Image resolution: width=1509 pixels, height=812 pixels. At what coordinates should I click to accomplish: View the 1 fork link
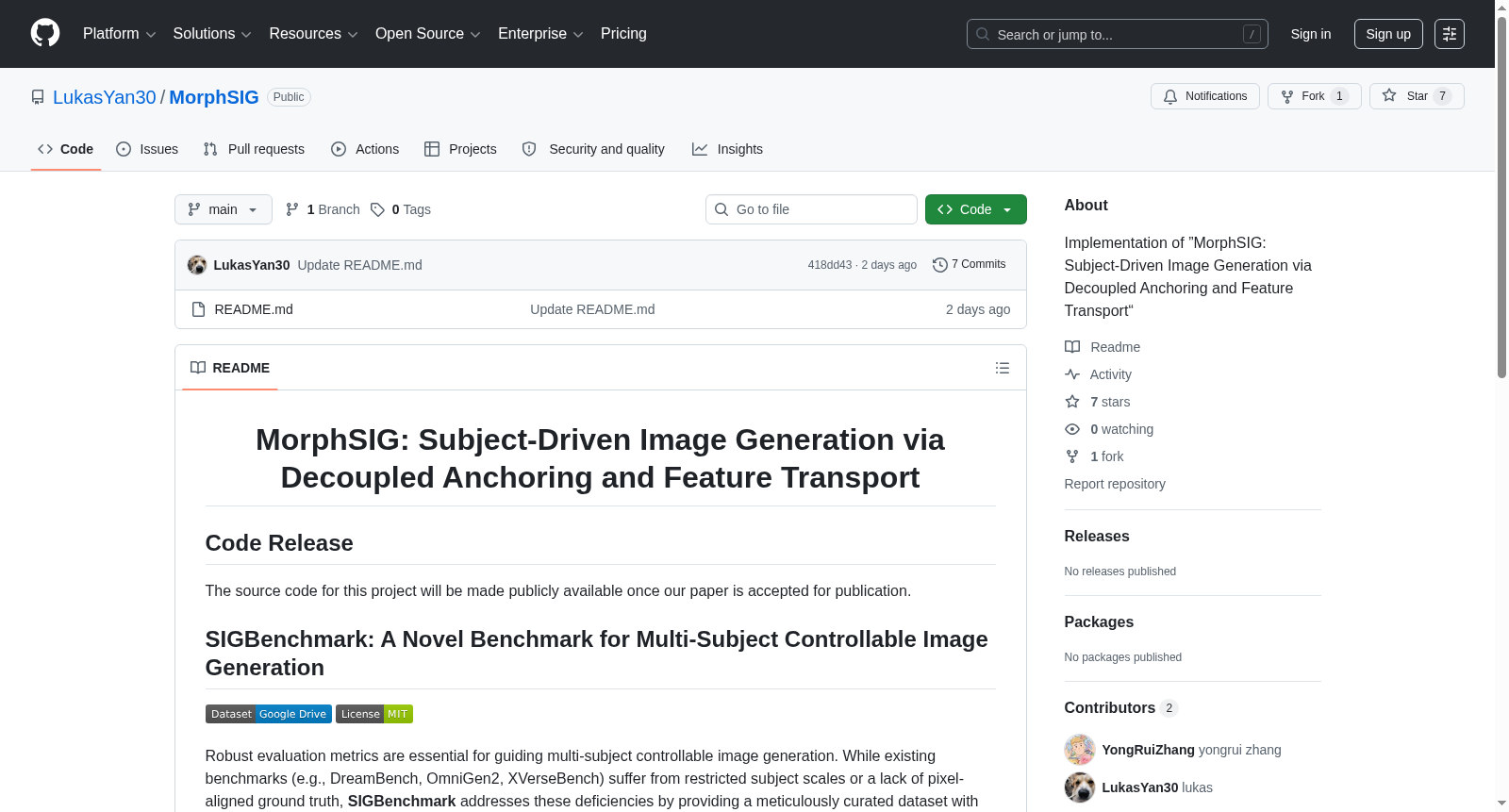pyautogui.click(x=1094, y=456)
